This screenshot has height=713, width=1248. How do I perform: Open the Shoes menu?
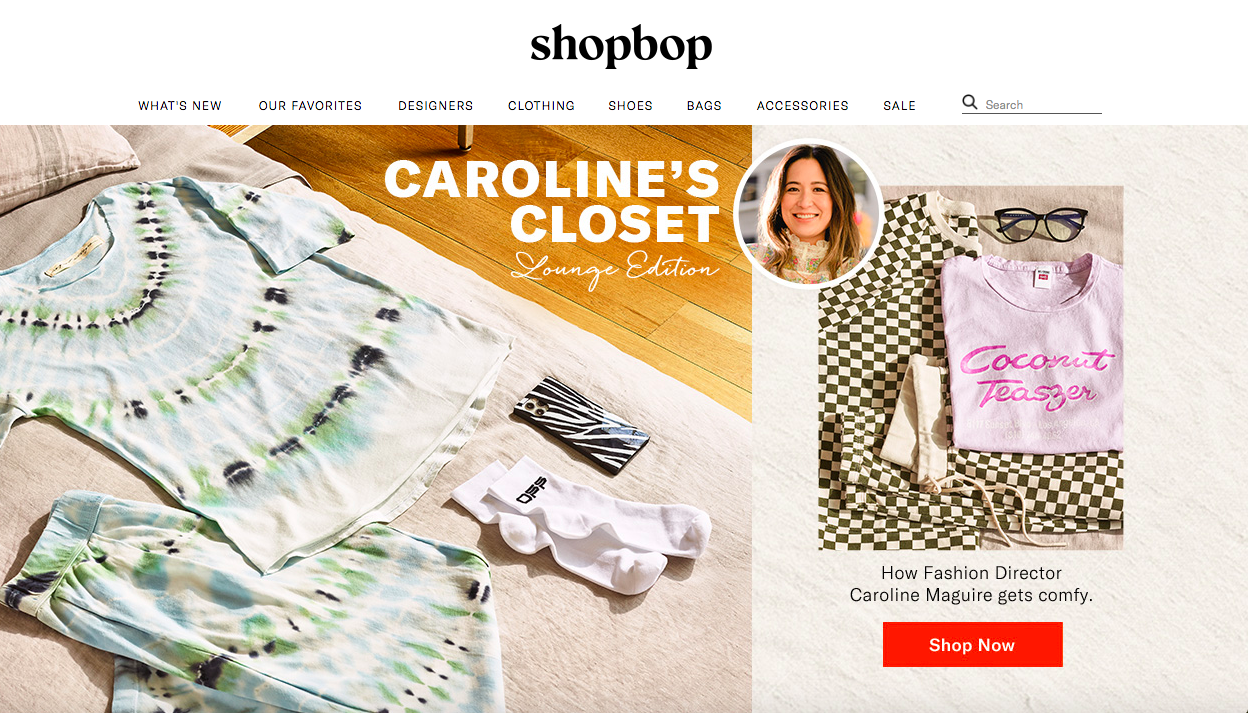point(630,105)
